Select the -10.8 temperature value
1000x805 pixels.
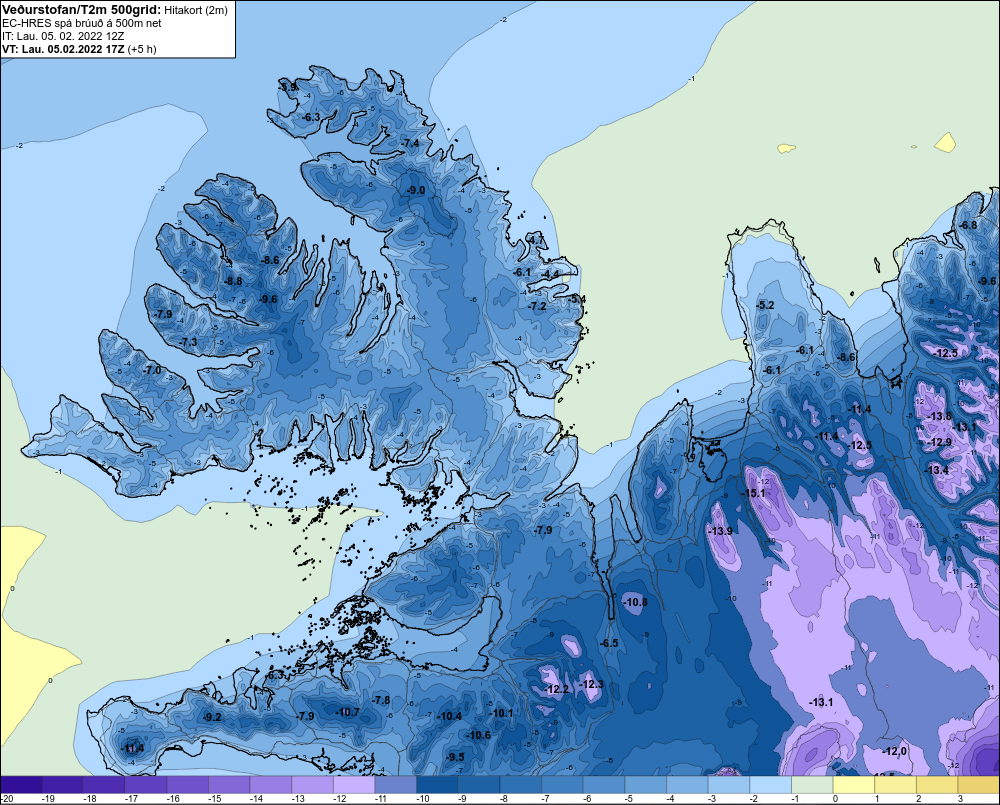point(635,602)
